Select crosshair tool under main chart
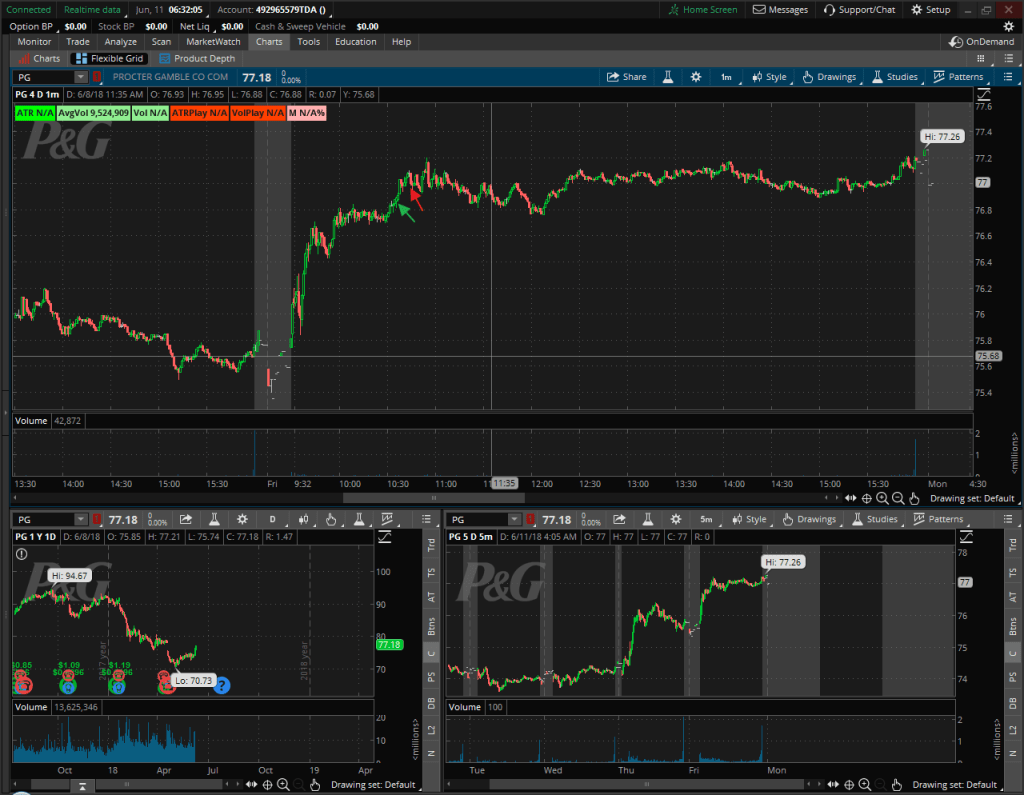Viewport: 1024px width, 795px height. pyautogui.click(x=866, y=498)
